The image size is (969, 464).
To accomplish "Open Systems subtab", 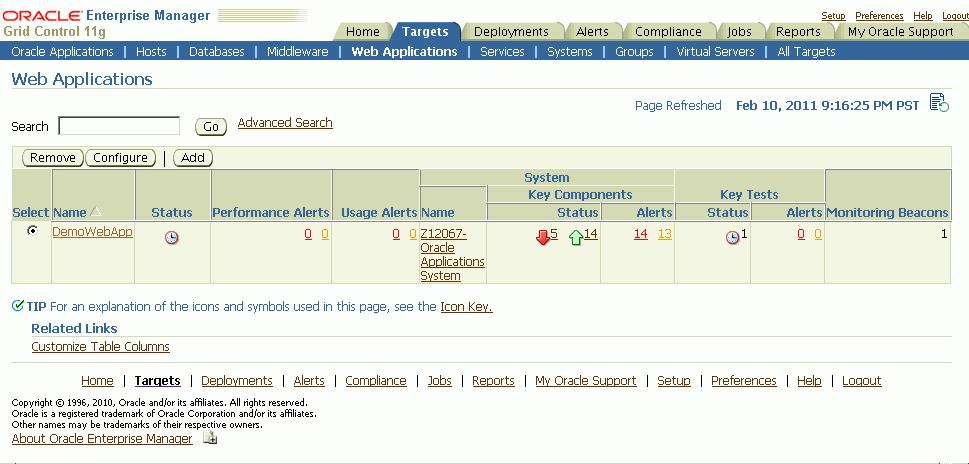I will pyautogui.click(x=570, y=52).
